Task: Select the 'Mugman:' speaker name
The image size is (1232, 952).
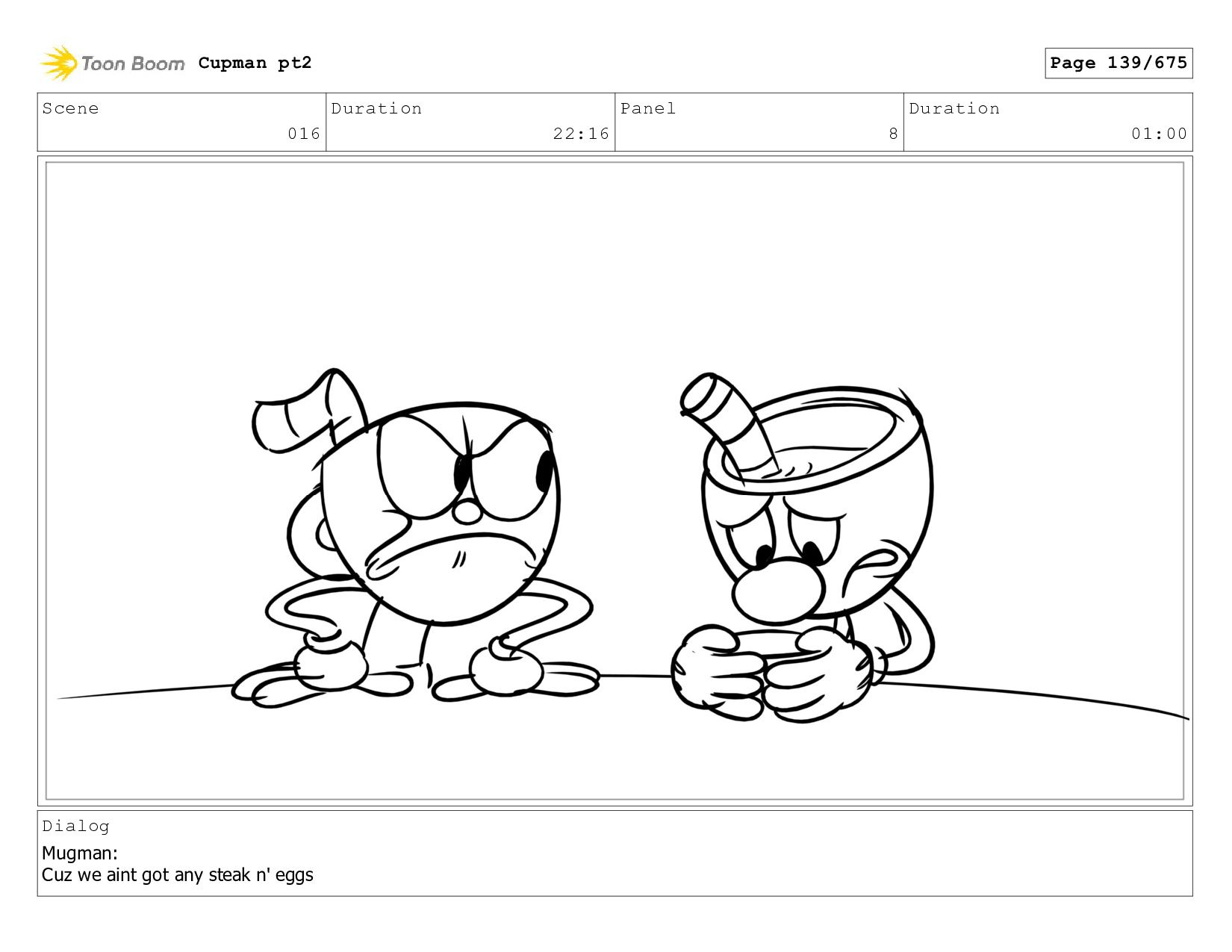Action: click(80, 853)
